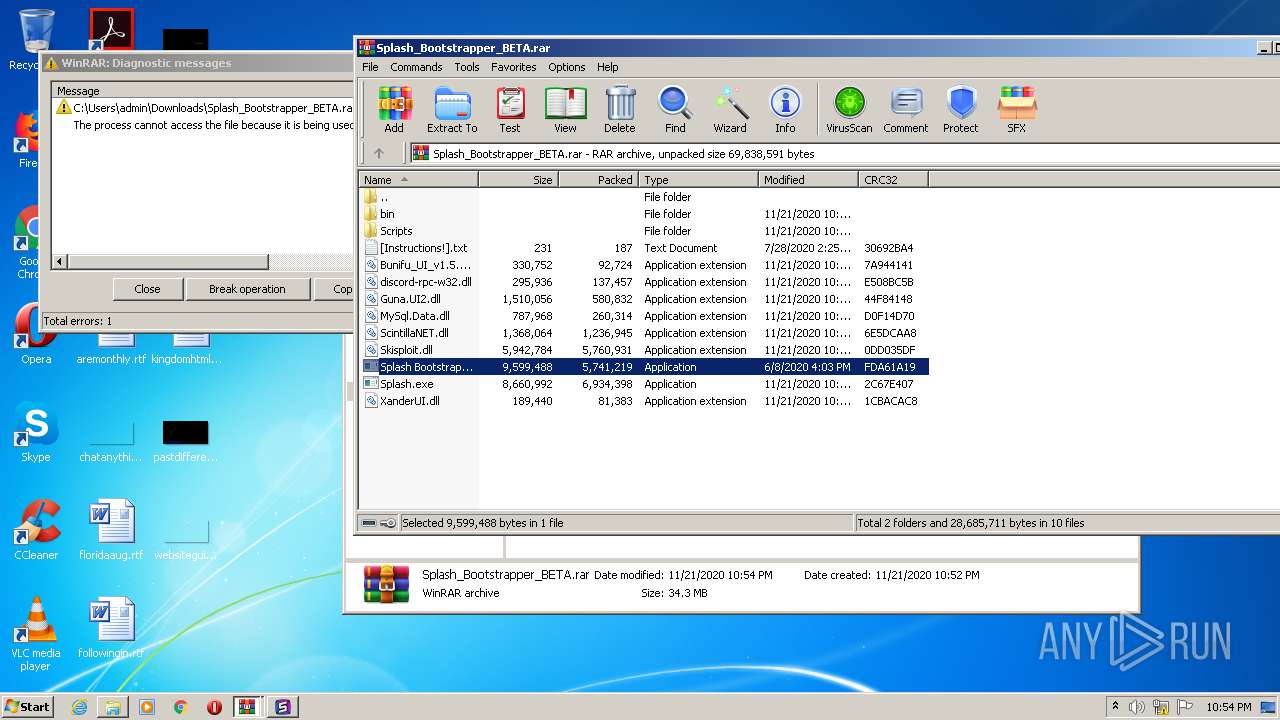
Task: Click the Find magnifier icon
Action: [675, 109]
